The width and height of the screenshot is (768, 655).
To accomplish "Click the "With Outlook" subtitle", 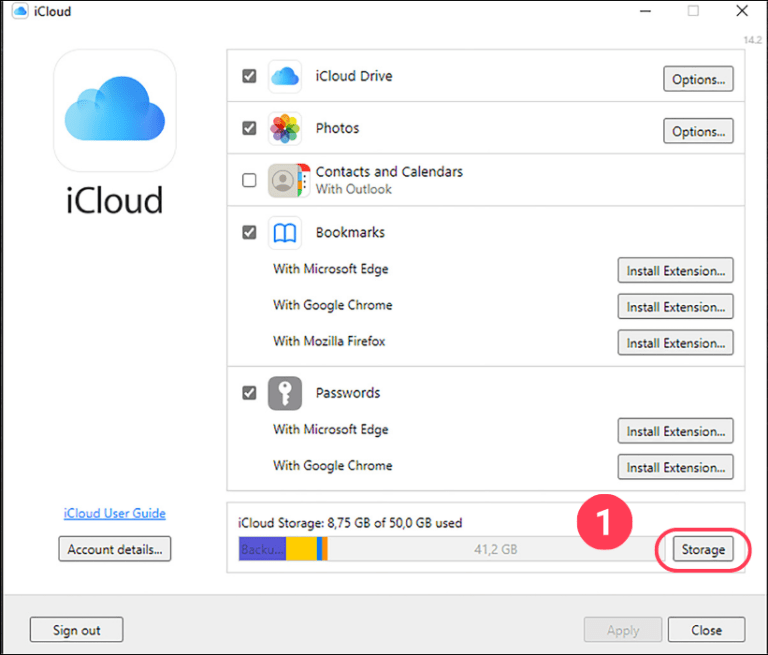I will pyautogui.click(x=353, y=189).
